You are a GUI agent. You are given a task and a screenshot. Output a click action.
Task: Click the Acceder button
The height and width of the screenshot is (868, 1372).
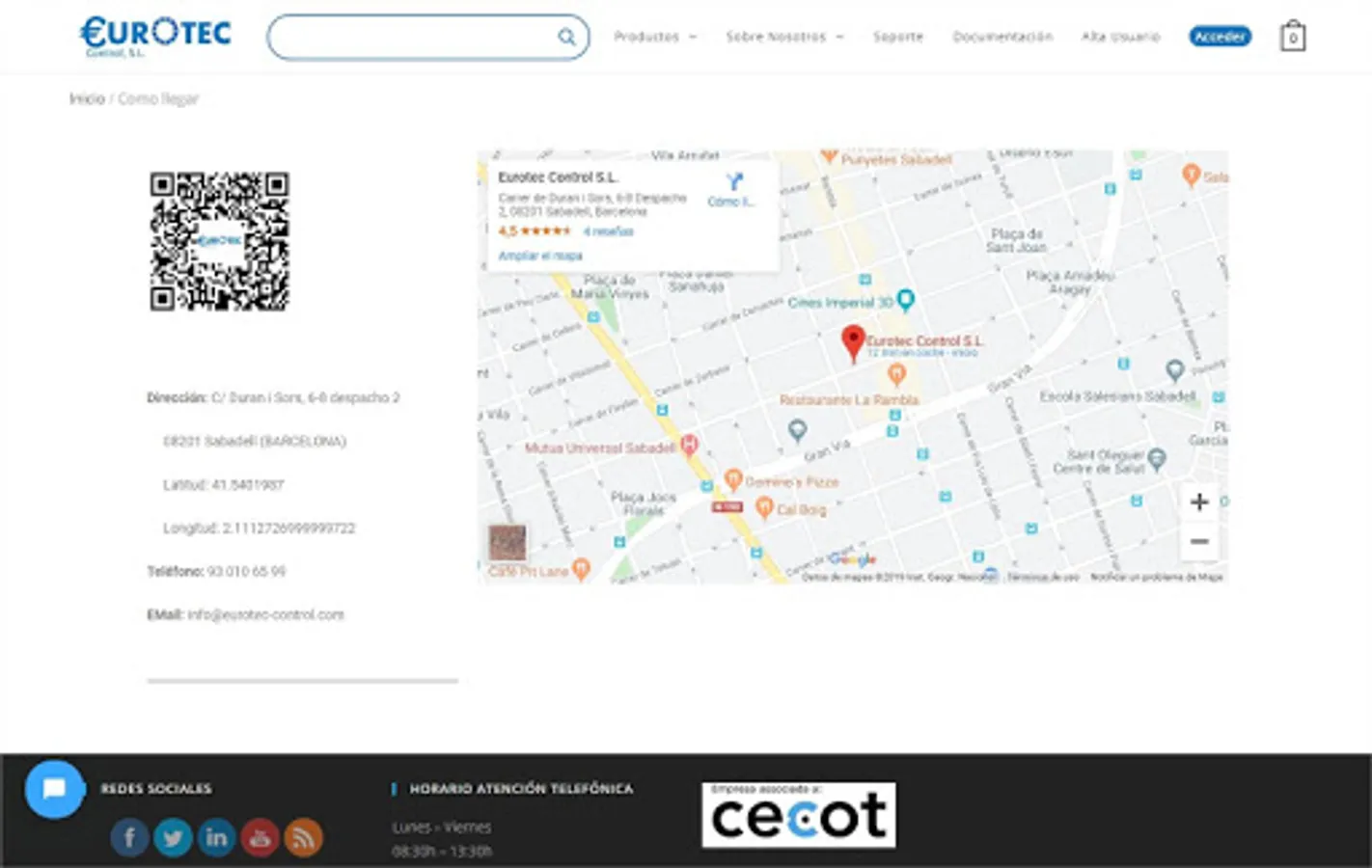pos(1220,37)
